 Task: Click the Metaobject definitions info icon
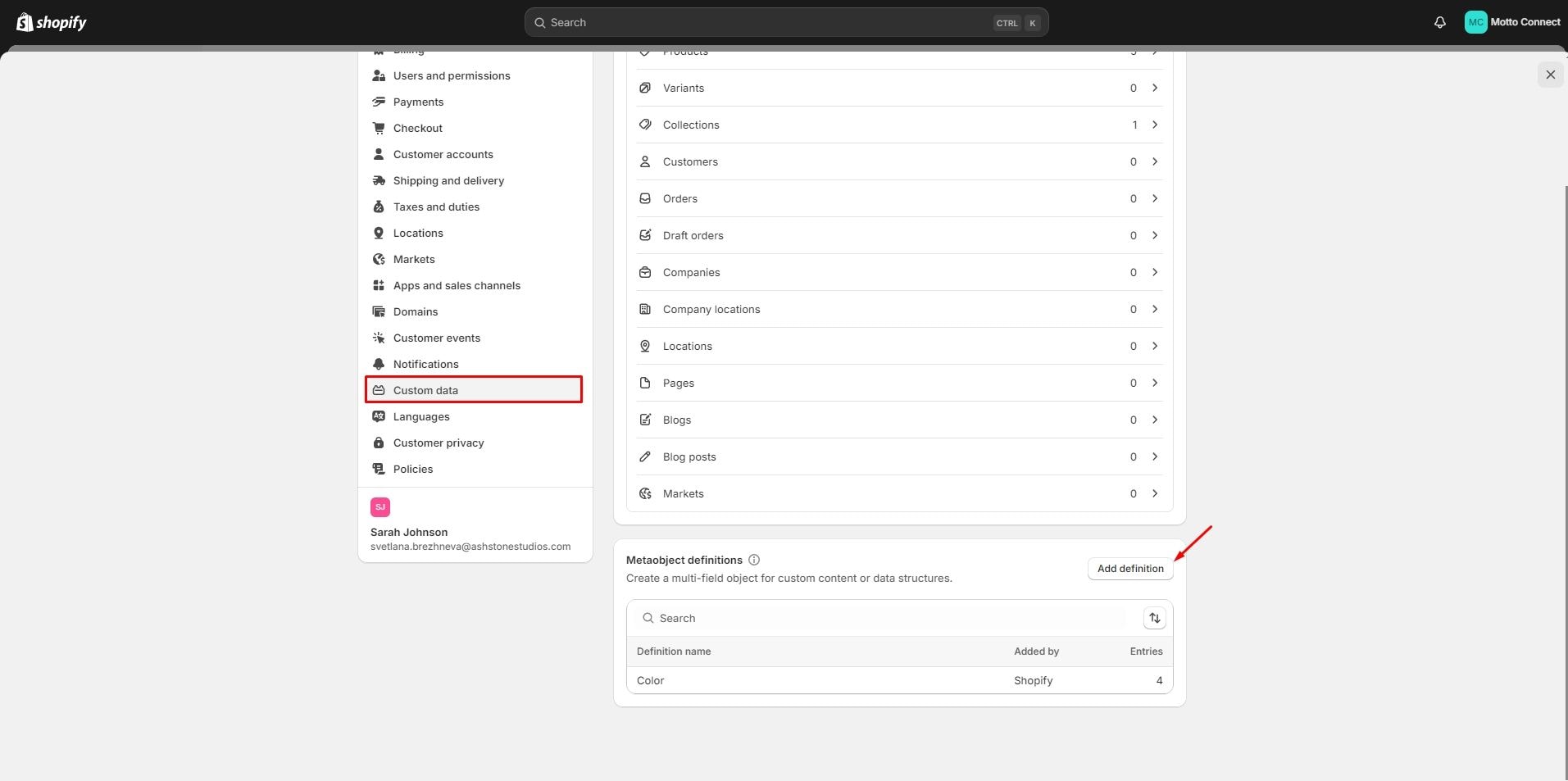click(x=754, y=560)
